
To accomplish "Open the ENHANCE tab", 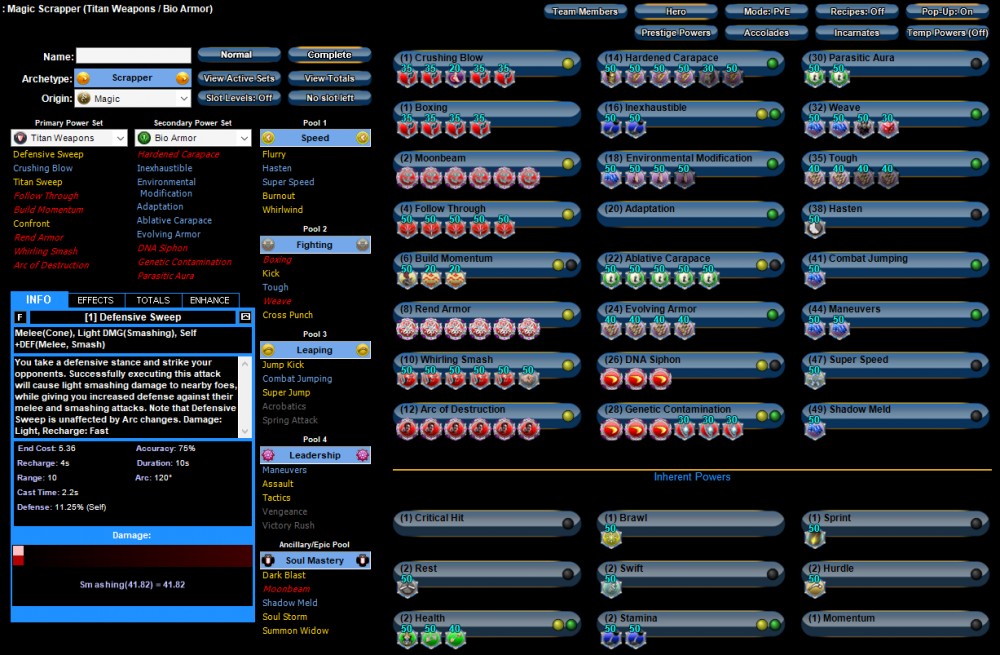I will (x=210, y=300).
